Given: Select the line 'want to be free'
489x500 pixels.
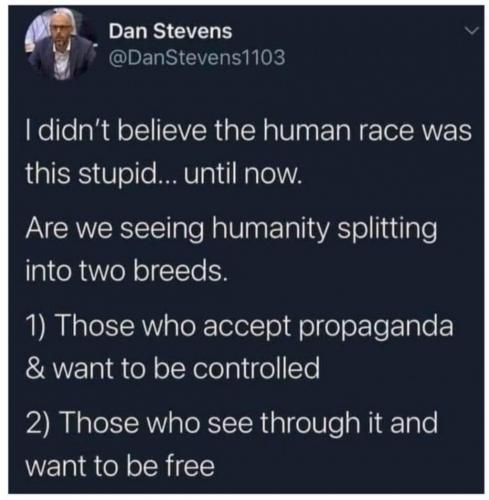Looking at the screenshot, I should (x=120, y=465).
